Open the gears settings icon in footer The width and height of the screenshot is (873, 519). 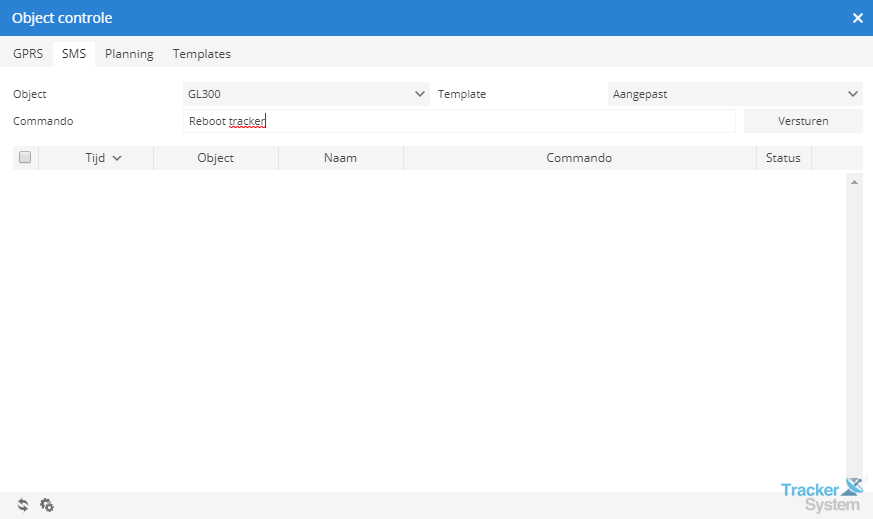[x=47, y=505]
